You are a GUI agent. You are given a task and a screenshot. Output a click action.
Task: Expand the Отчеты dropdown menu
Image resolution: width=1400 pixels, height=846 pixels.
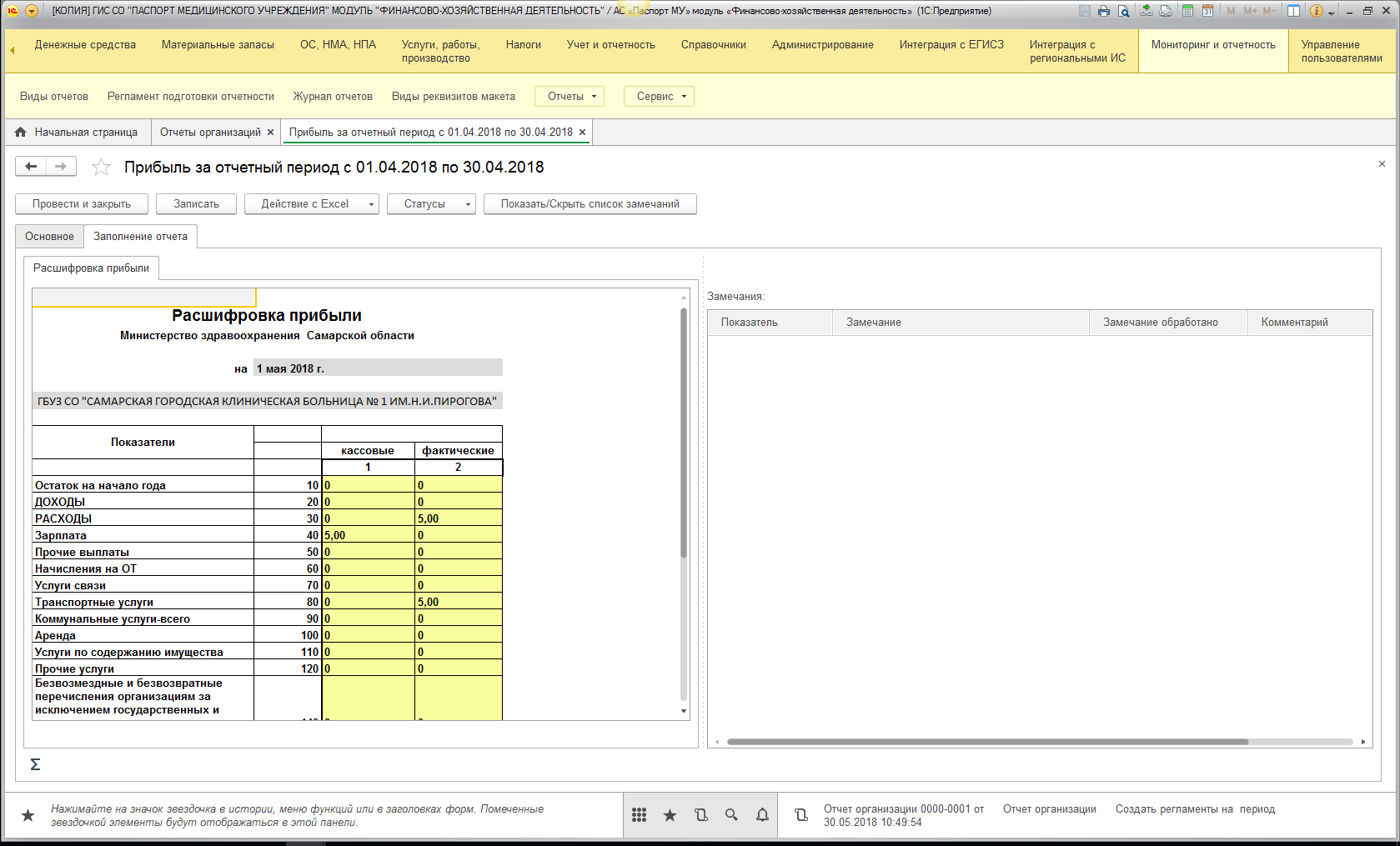(569, 97)
